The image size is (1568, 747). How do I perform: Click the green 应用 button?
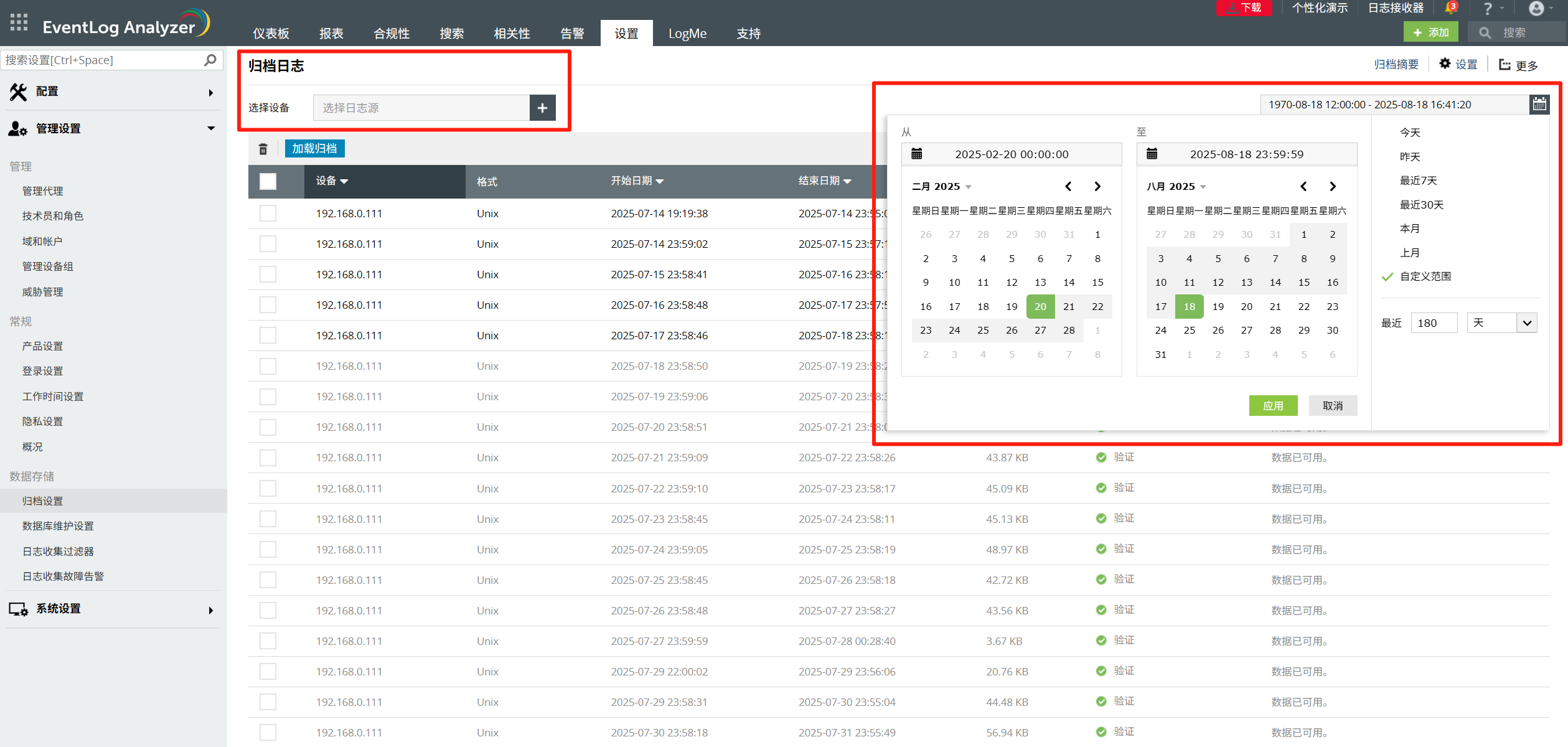[x=1273, y=405]
